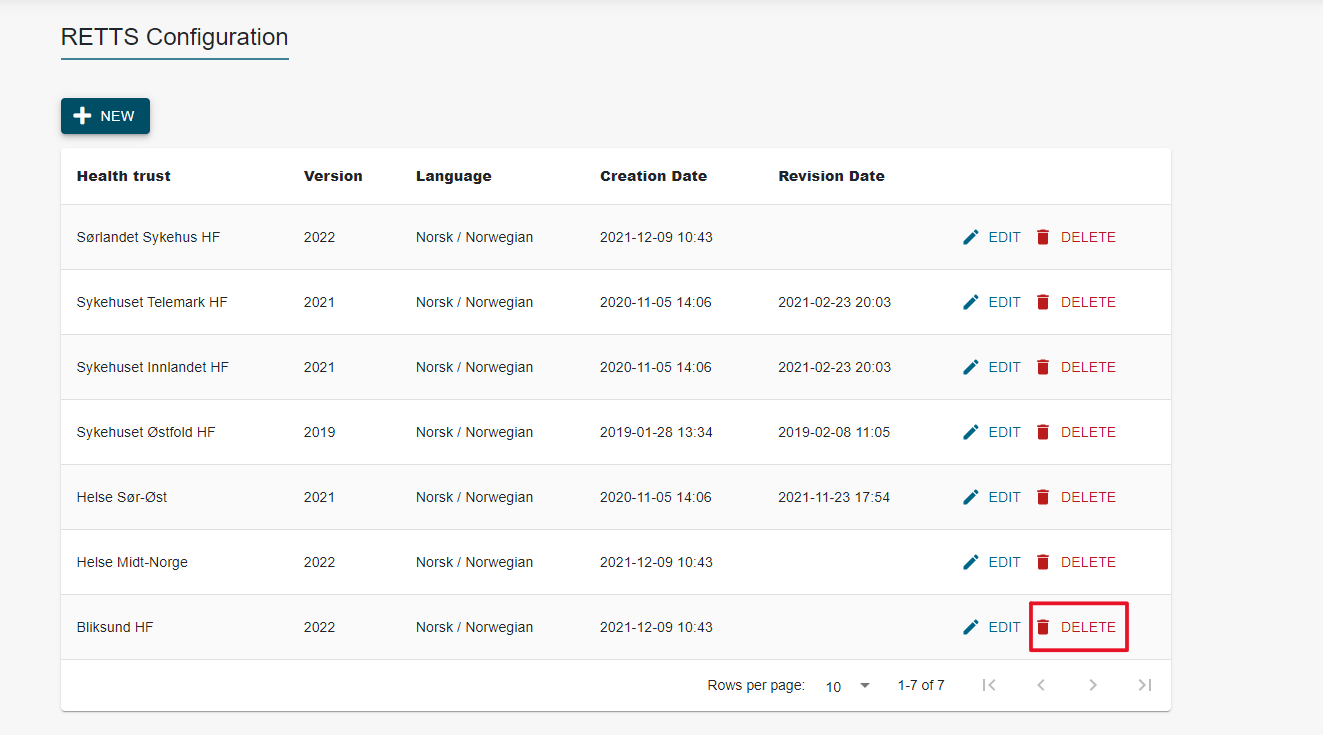Click the trash icon for Sykehuset Telemark HF
Screen dimensions: 1323x735
point(1043,302)
